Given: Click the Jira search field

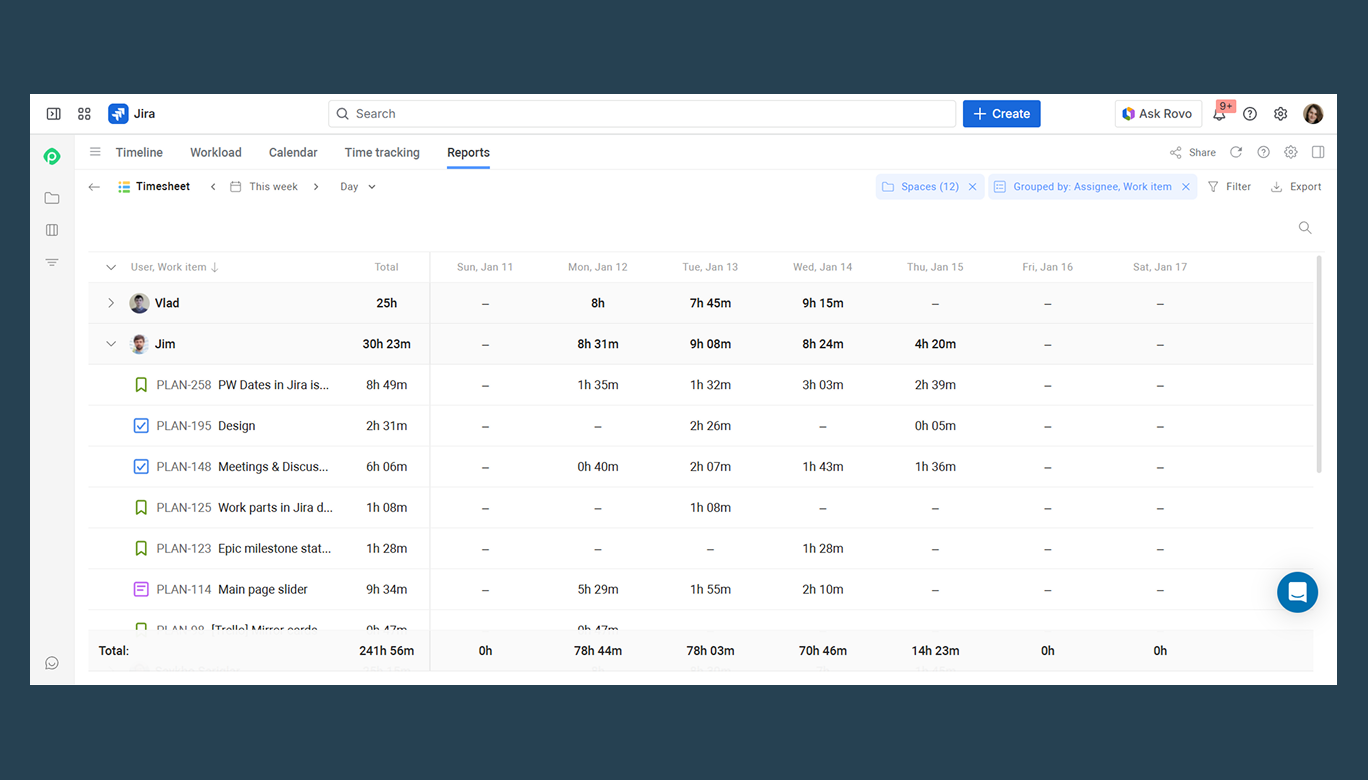Looking at the screenshot, I should [642, 114].
